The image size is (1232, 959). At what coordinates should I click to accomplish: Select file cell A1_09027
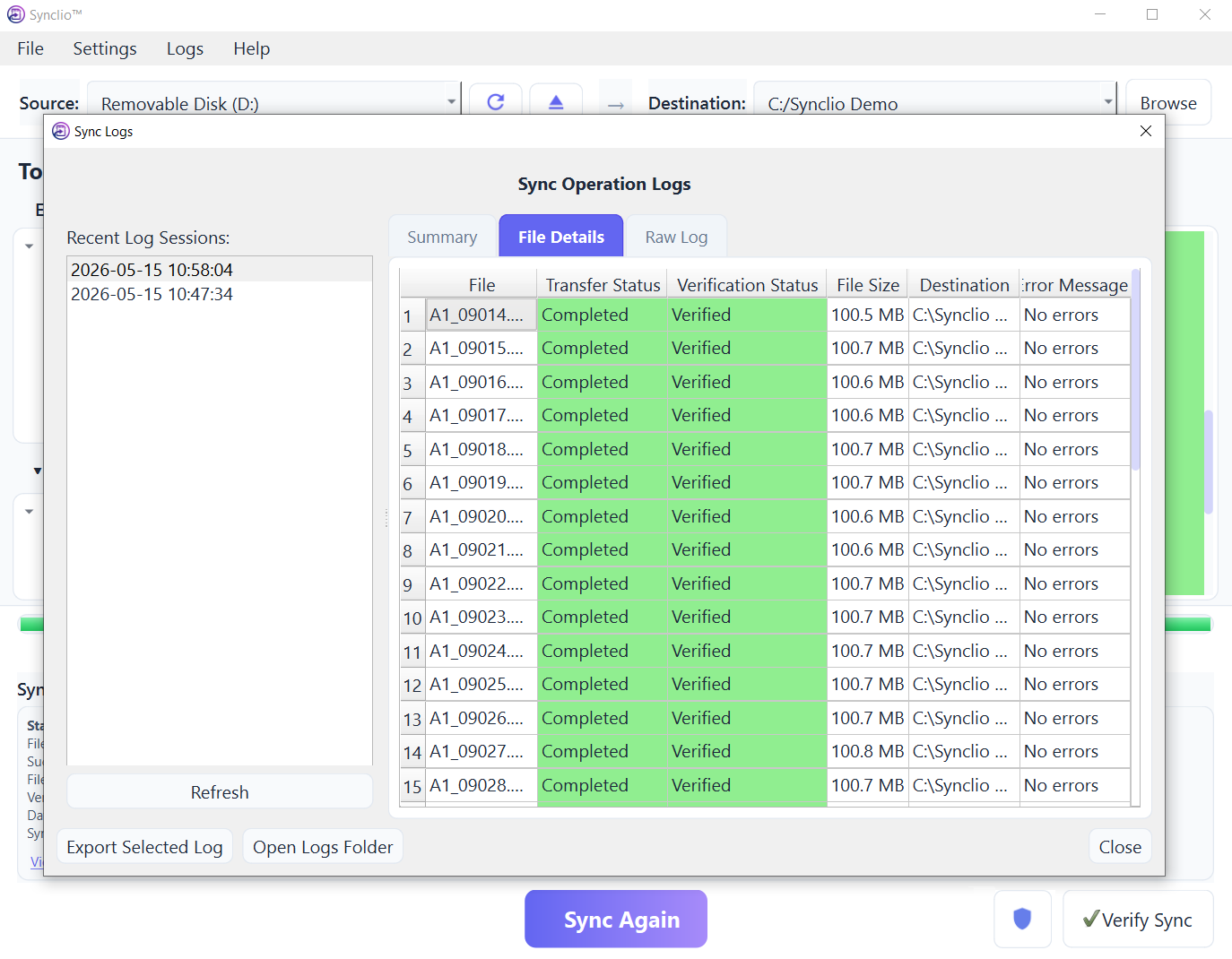(x=482, y=751)
